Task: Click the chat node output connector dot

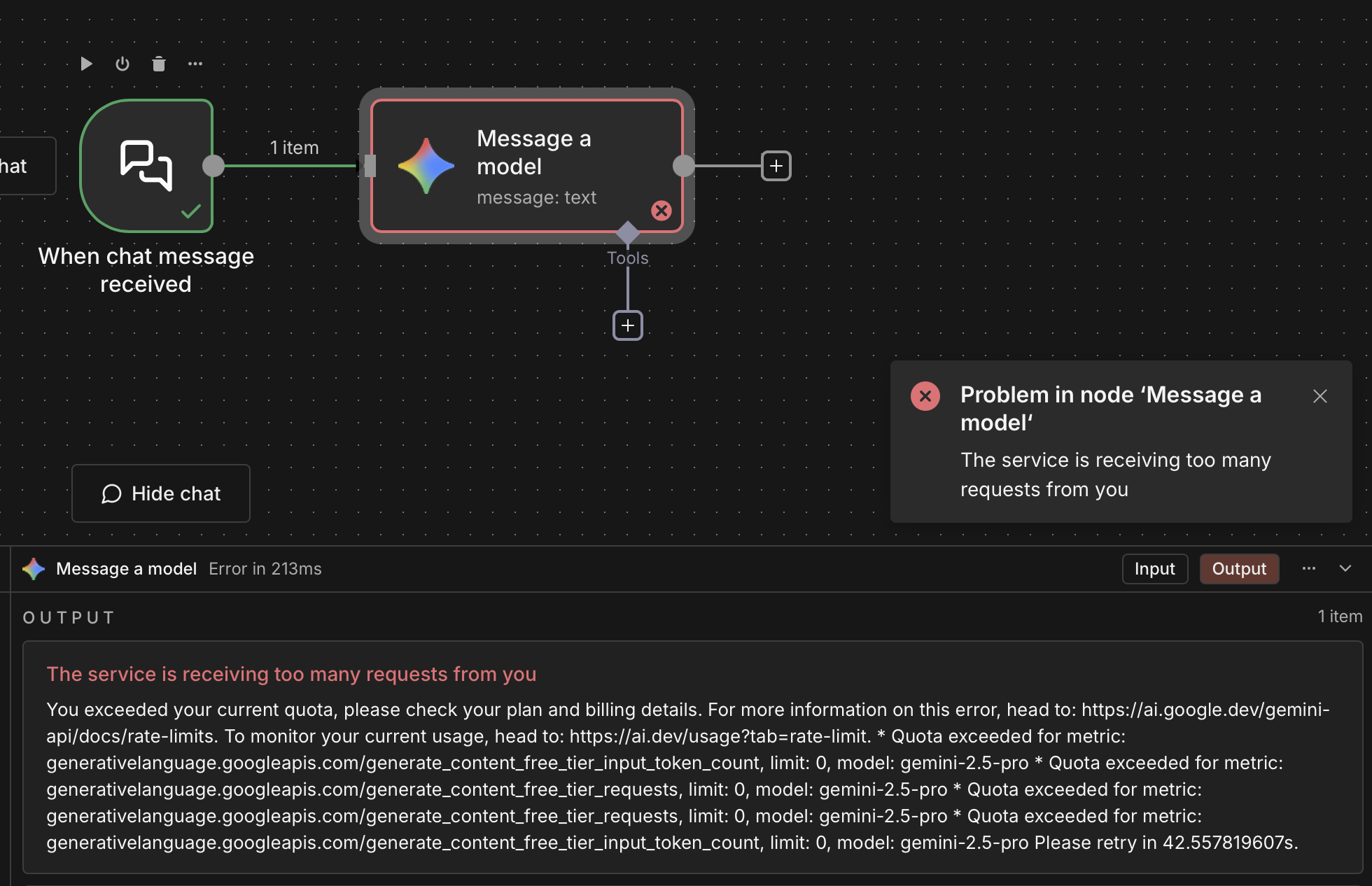Action: (213, 166)
